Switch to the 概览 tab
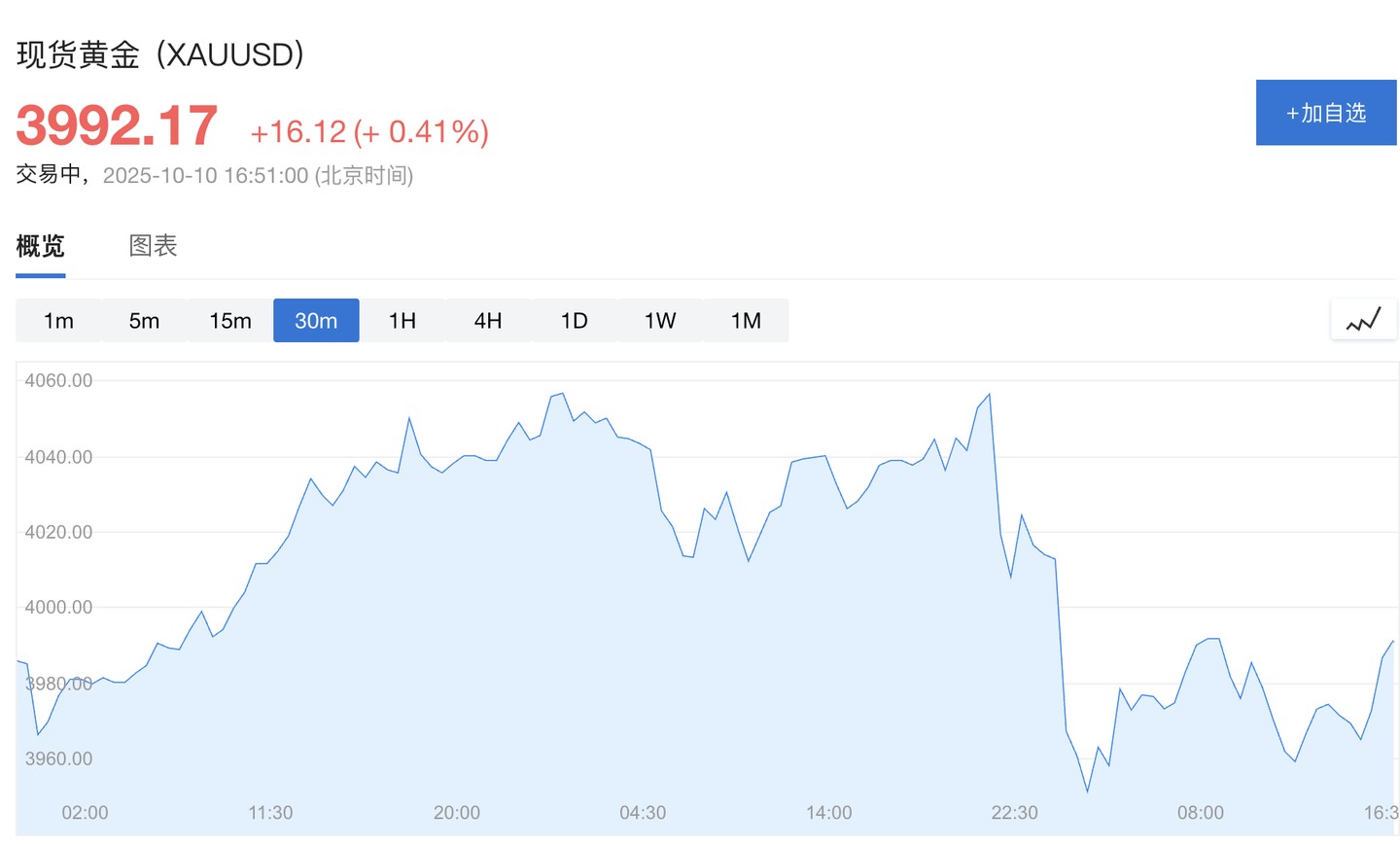This screenshot has width=1400, height=844. (x=41, y=246)
